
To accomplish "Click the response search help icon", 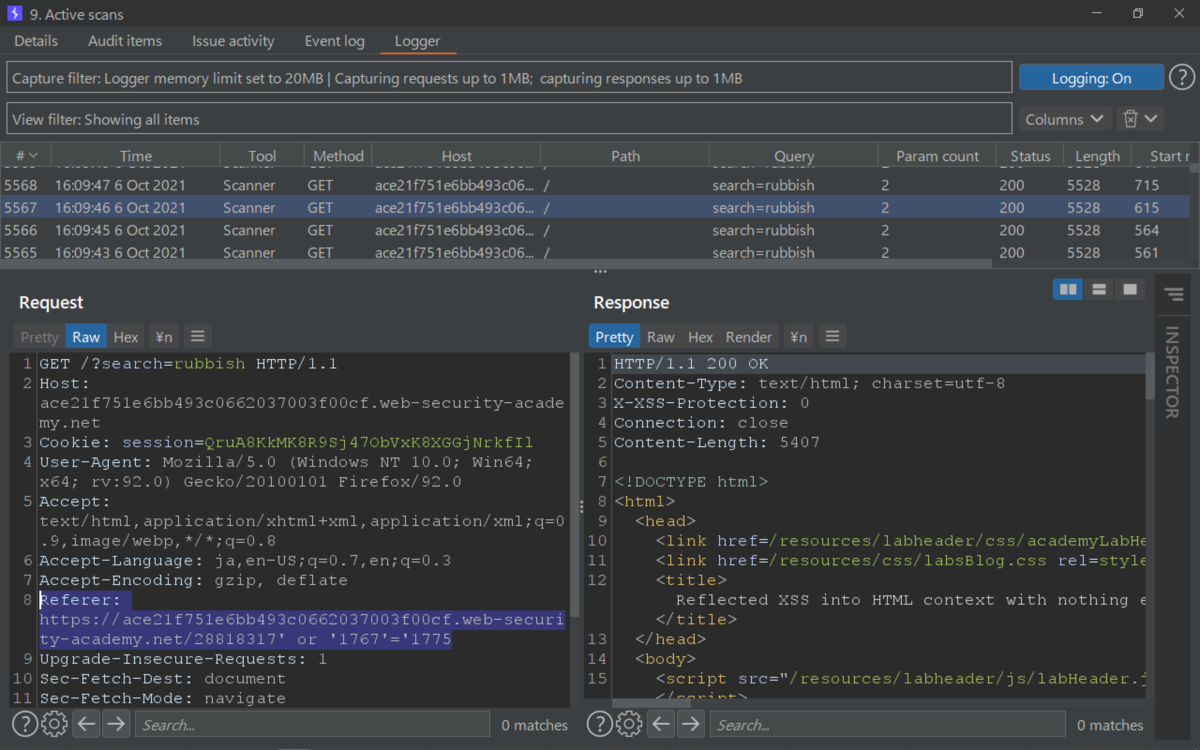I will tap(599, 725).
